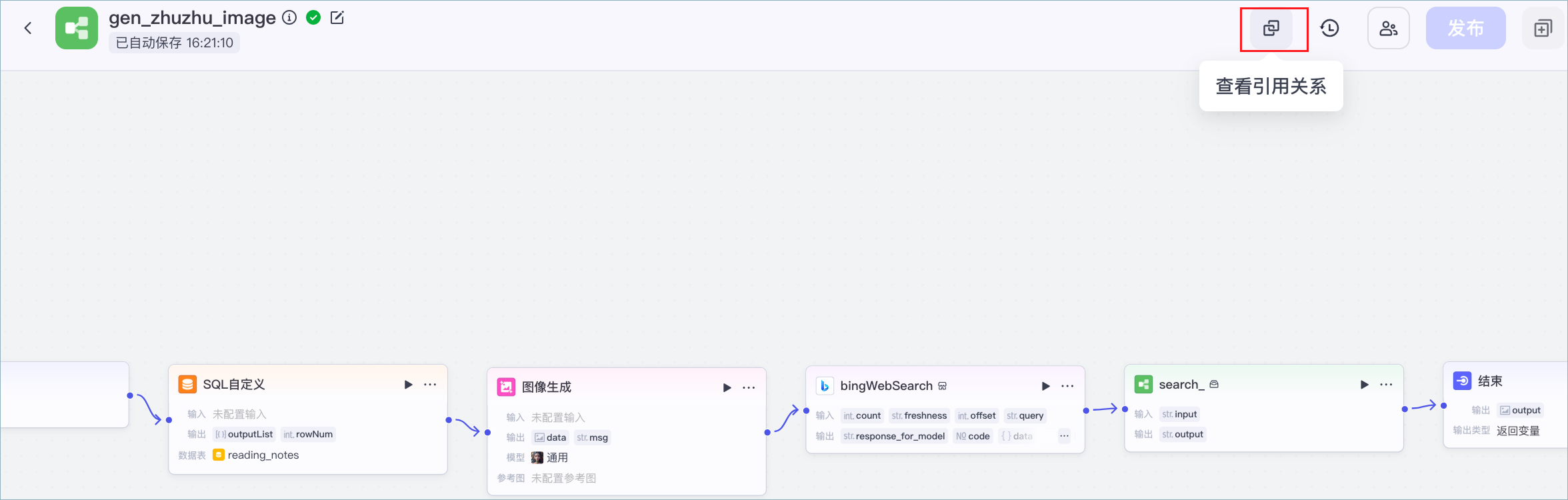Click the green workflow logo icon
Image resolution: width=1568 pixels, height=500 pixels.
77,28
